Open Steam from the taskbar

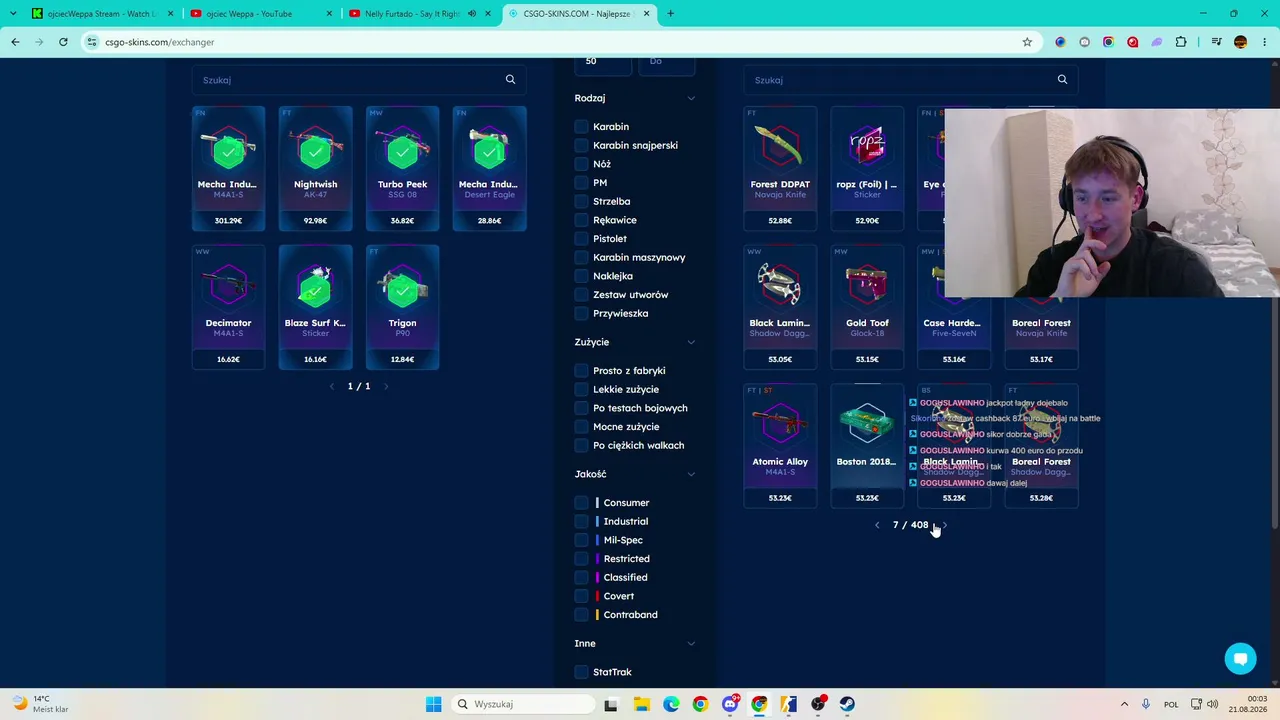[x=847, y=704]
